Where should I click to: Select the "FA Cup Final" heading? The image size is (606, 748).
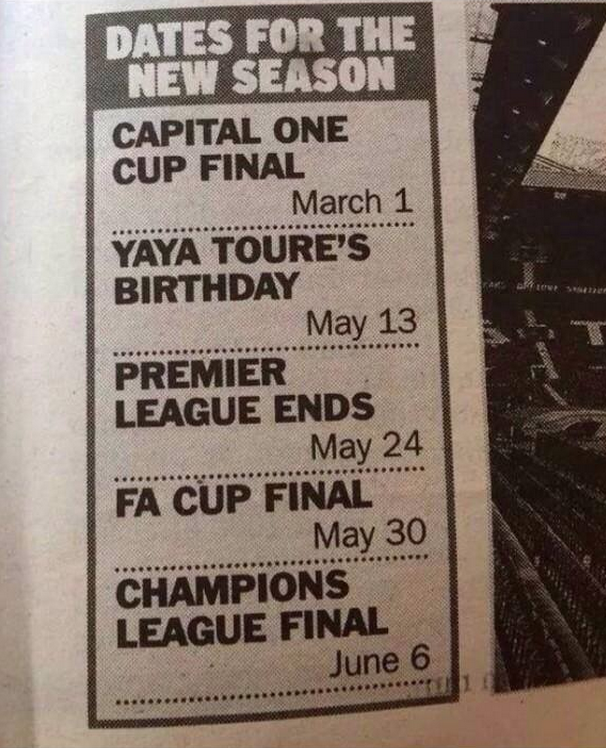pos(243,496)
